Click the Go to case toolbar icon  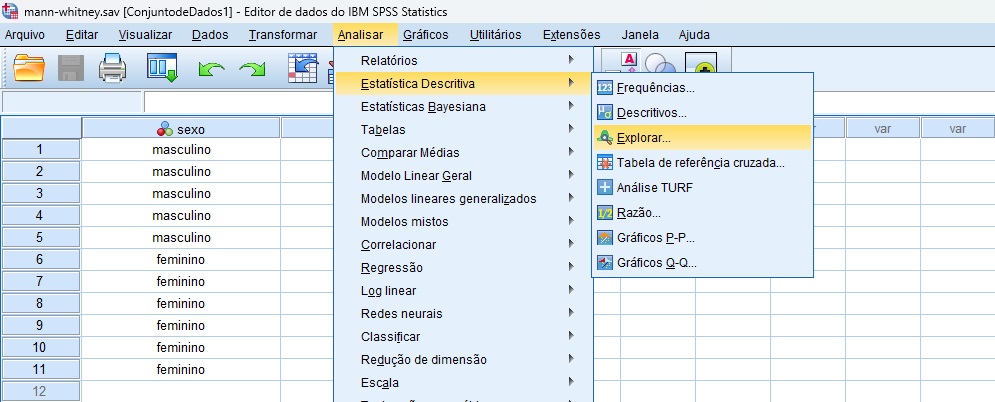click(x=303, y=68)
